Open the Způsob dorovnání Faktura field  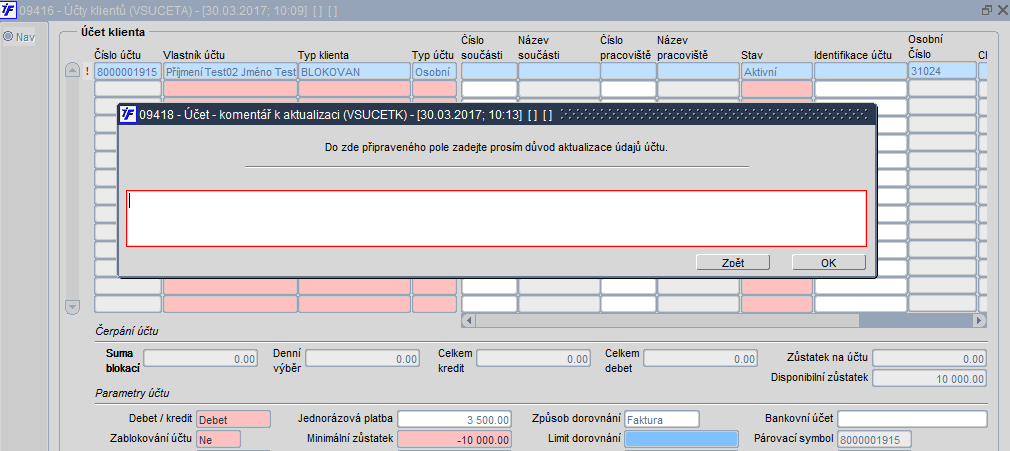[662, 419]
